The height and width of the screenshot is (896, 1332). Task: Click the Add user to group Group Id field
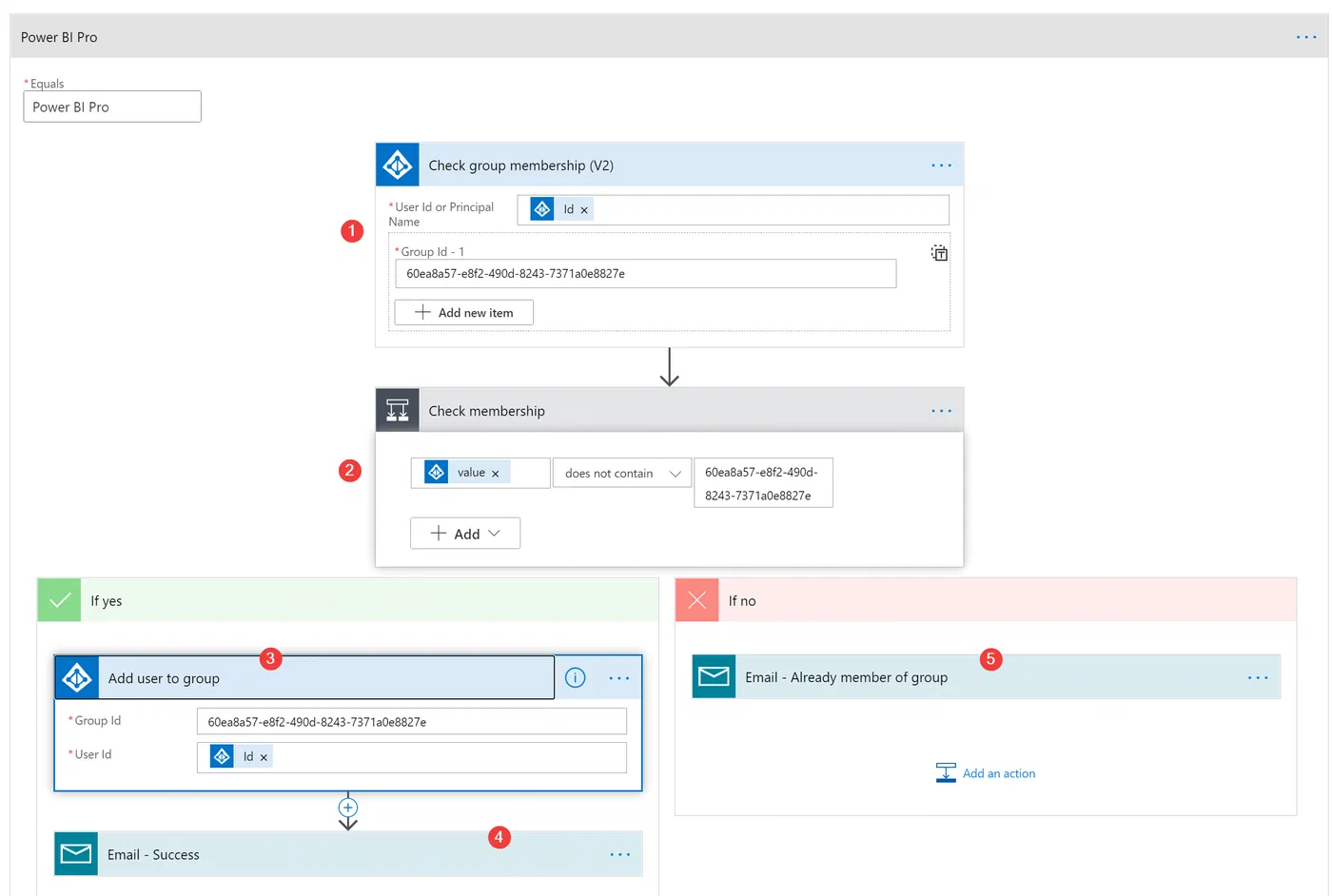click(x=411, y=722)
